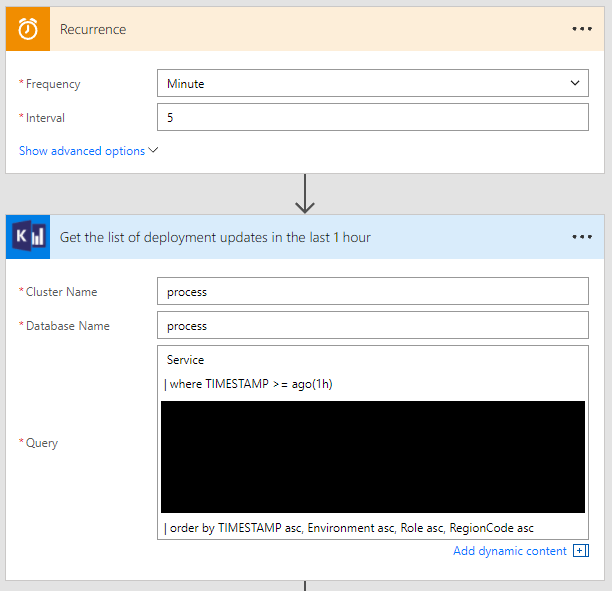Screen dimensions: 612x591
Task: Click the Azure Kusto connector icon
Action: tap(28, 237)
